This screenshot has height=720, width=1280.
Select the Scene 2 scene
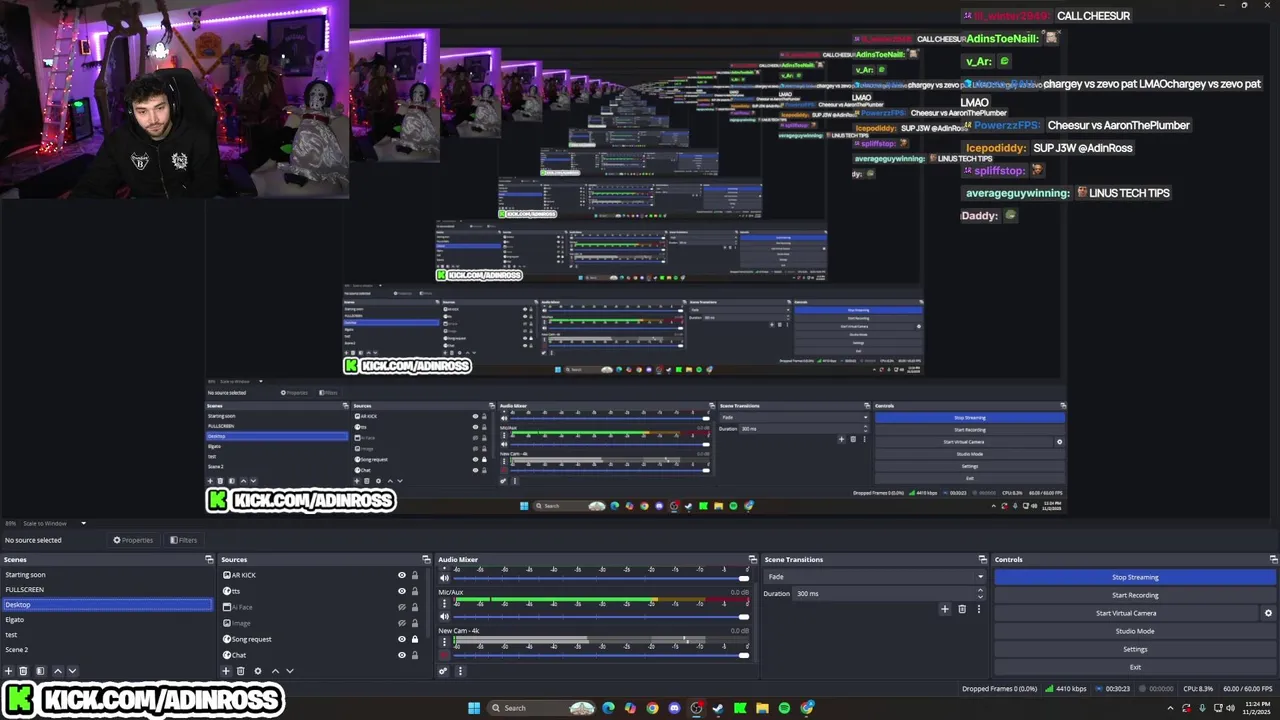[x=106, y=650]
